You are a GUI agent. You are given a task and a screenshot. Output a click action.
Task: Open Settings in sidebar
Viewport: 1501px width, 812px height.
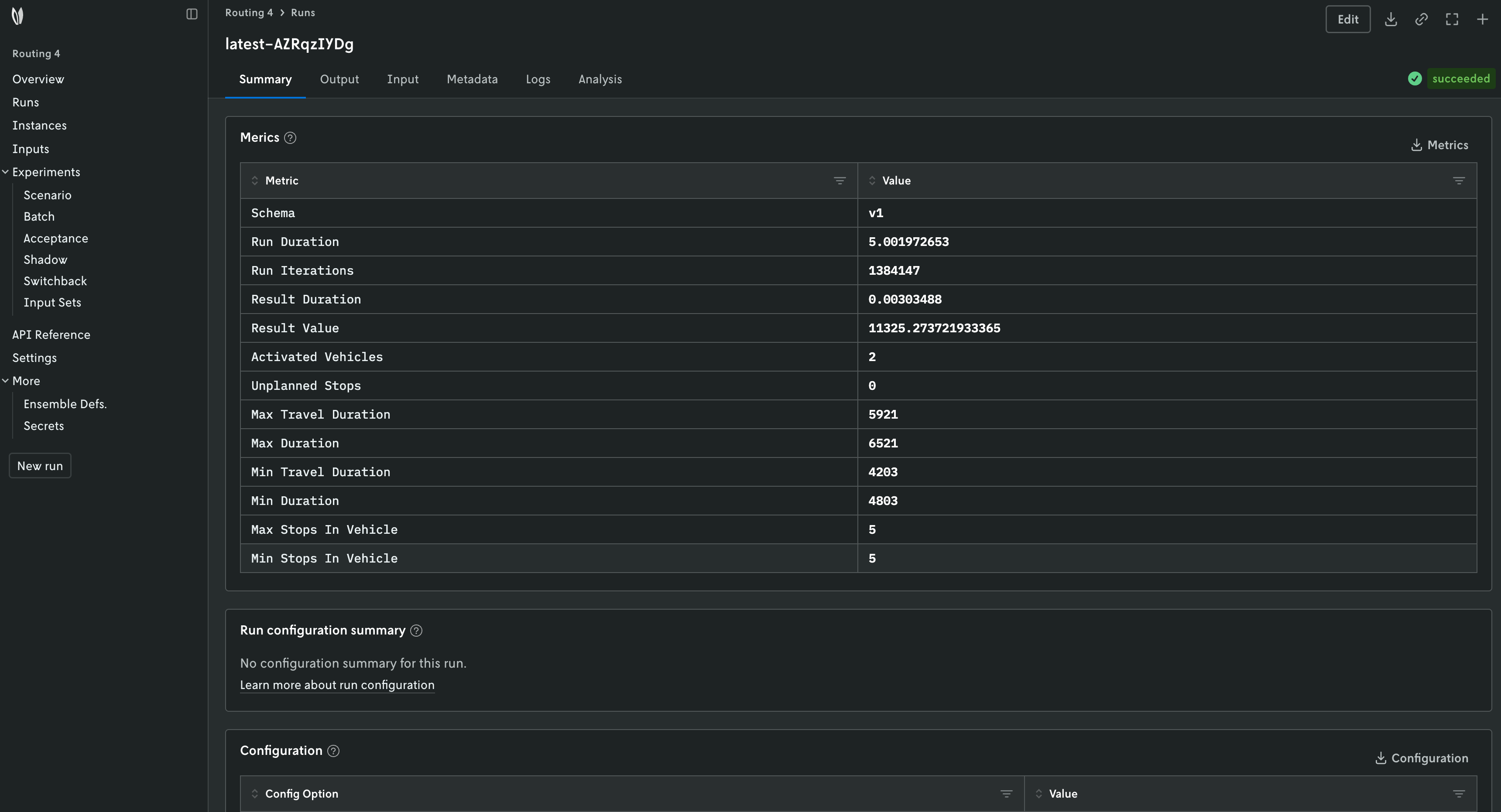tap(34, 358)
